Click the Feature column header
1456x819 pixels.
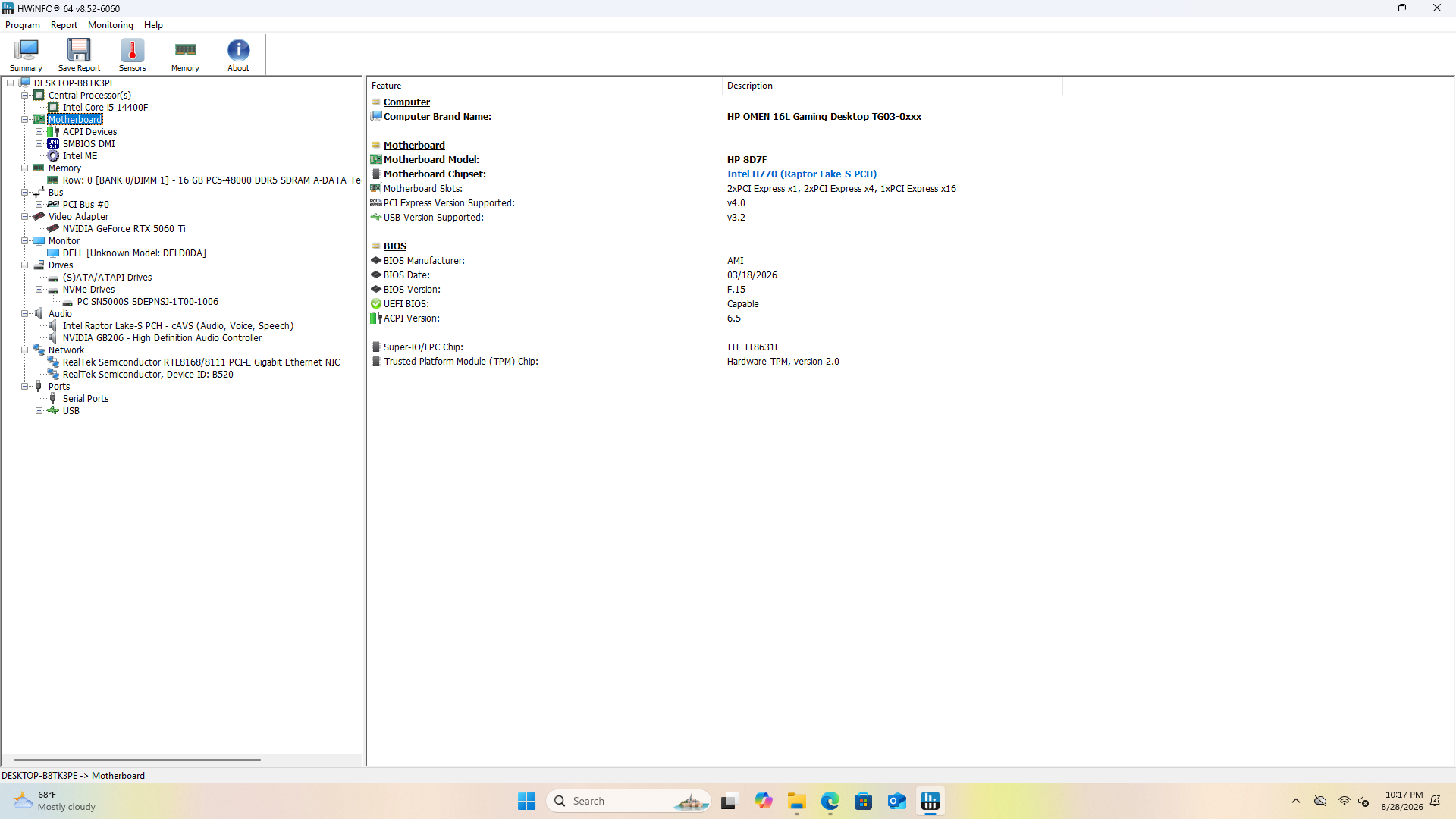tap(544, 86)
